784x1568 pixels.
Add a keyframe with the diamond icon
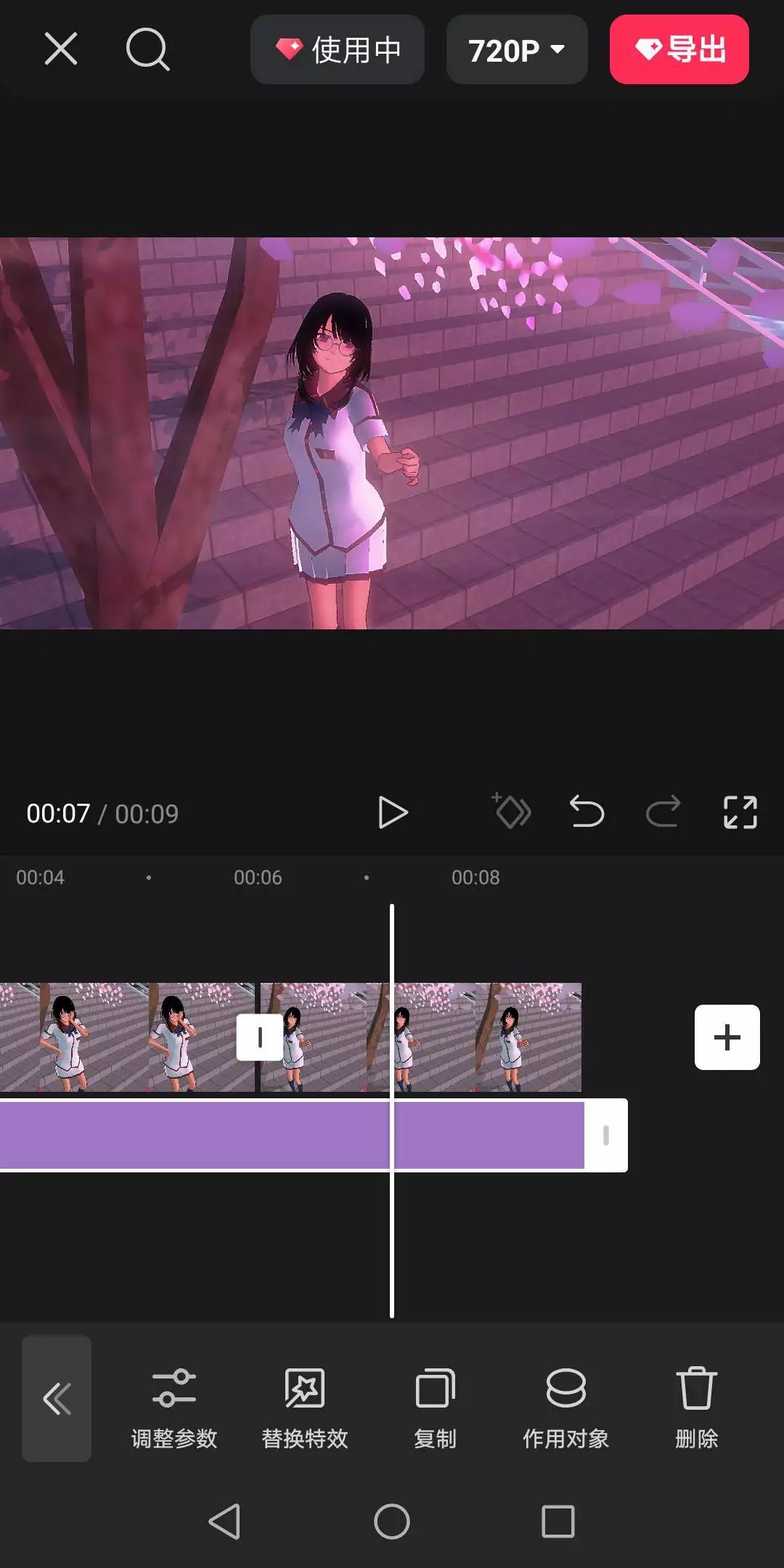[513, 812]
